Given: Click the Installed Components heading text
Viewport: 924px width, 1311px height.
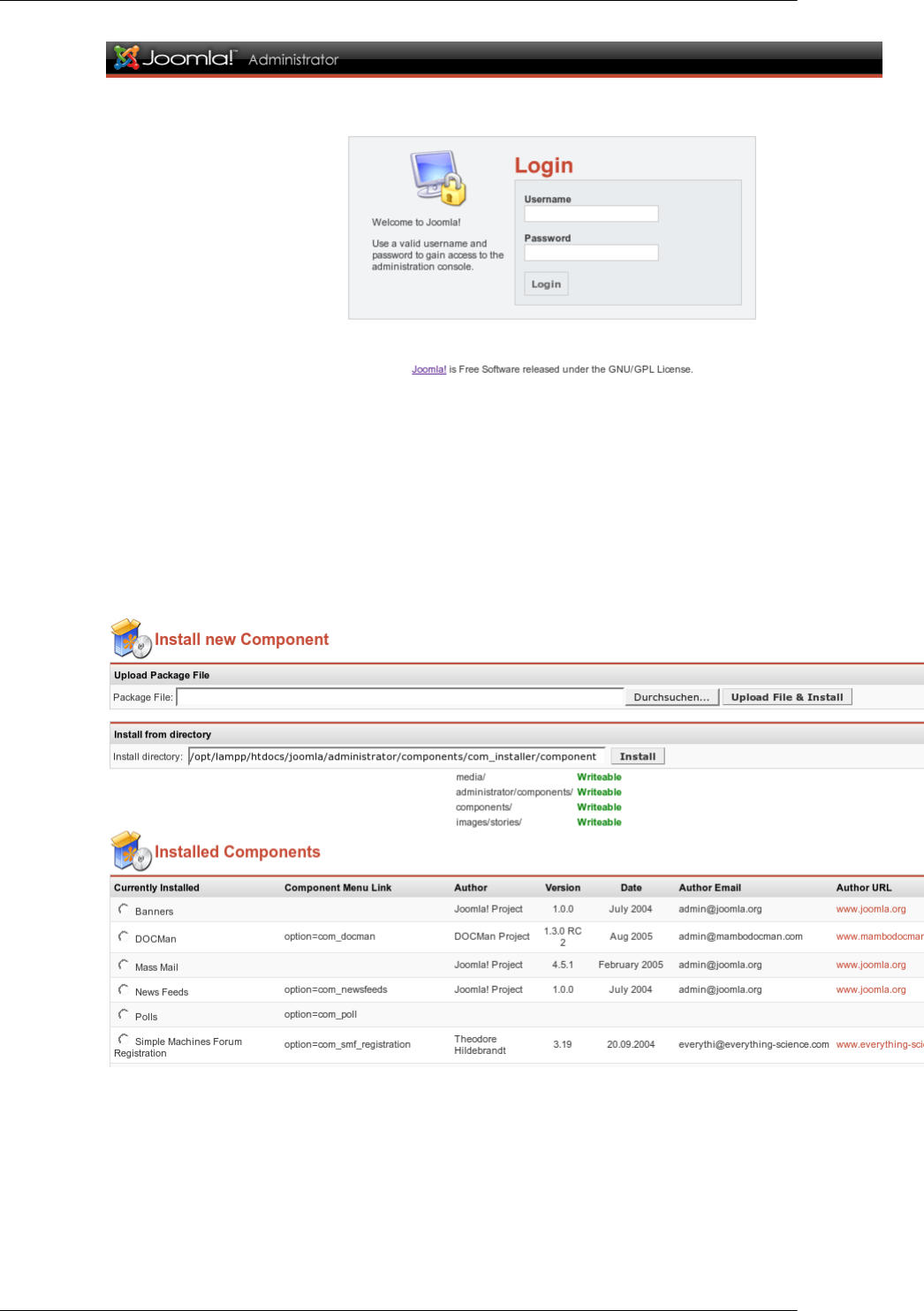Looking at the screenshot, I should click(237, 852).
